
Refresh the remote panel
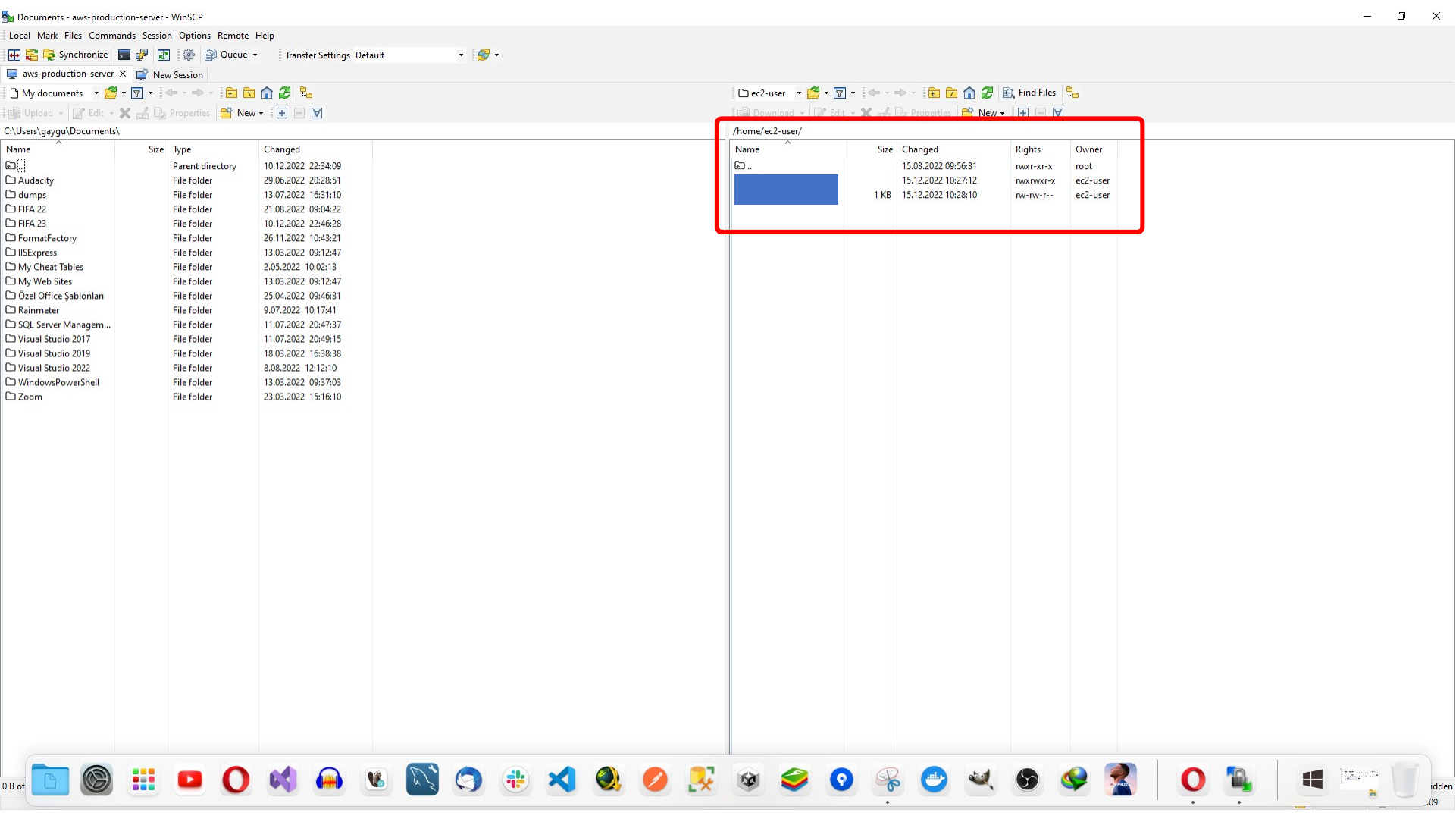pos(988,93)
